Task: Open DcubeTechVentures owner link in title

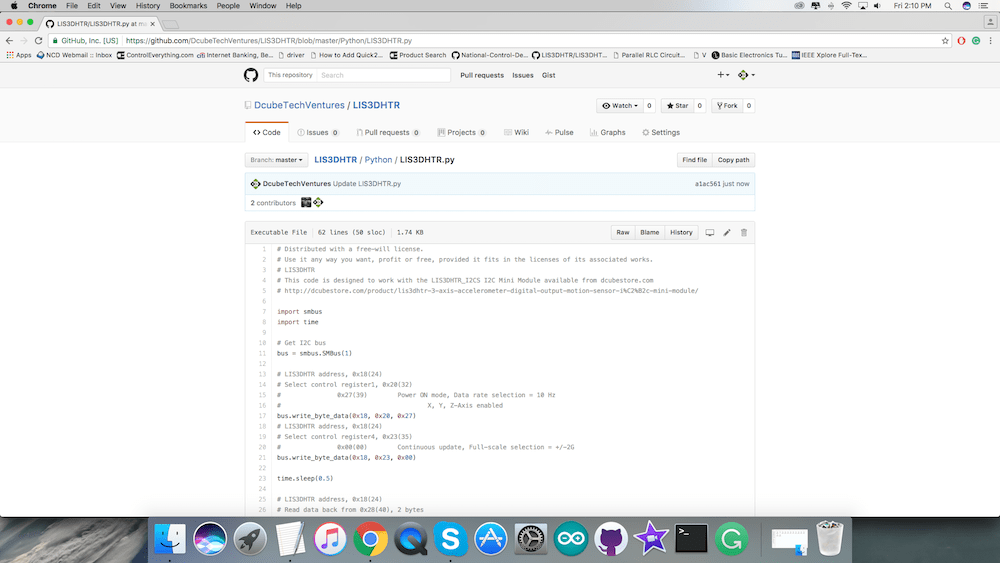Action: pos(299,105)
